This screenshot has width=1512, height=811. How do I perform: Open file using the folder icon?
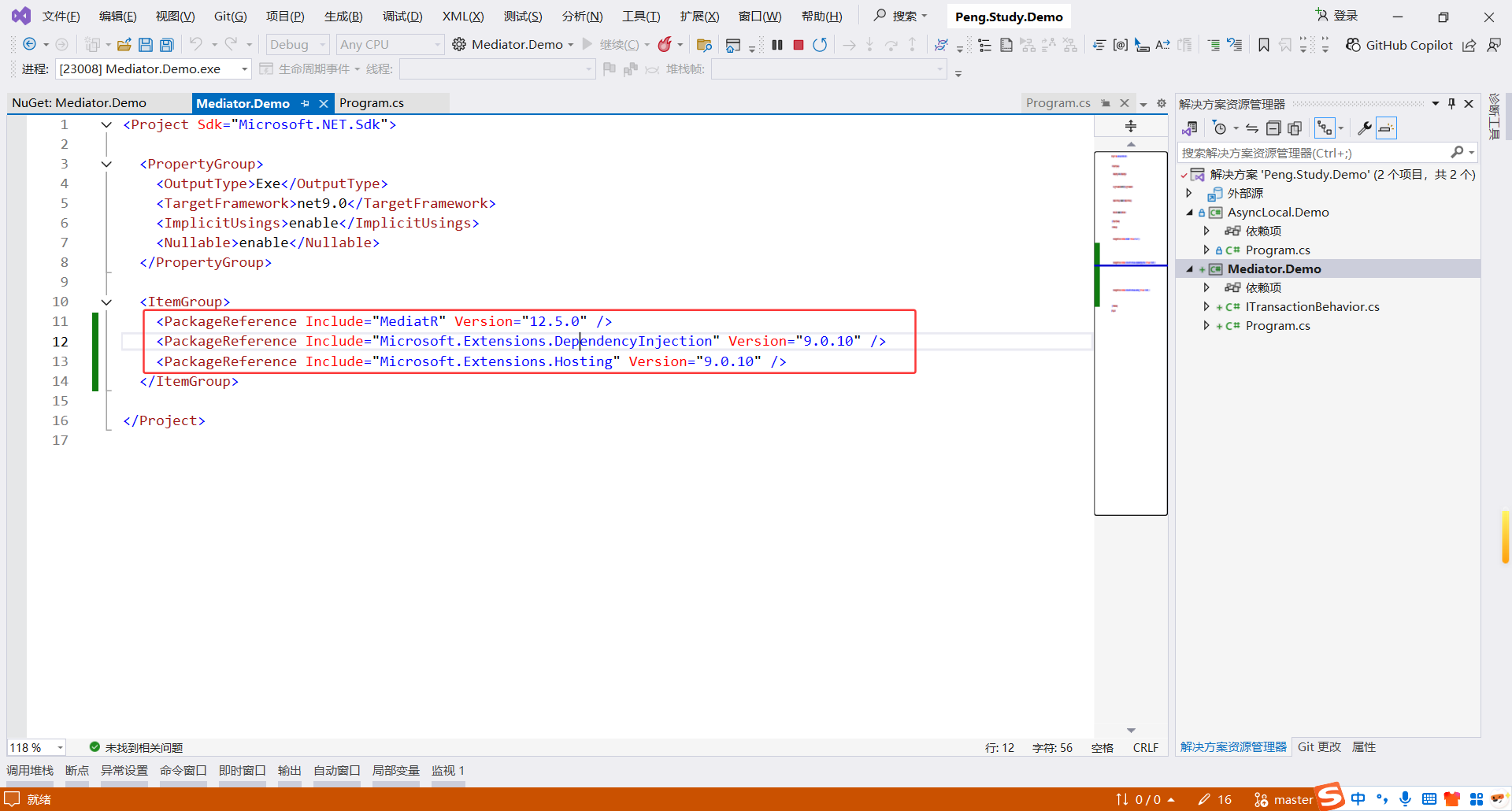[124, 45]
